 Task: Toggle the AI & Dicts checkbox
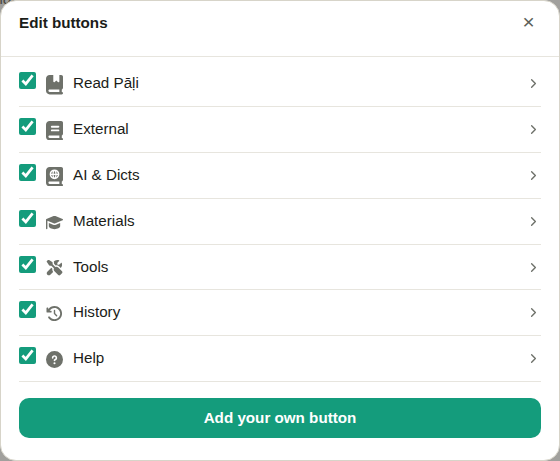pyautogui.click(x=28, y=172)
